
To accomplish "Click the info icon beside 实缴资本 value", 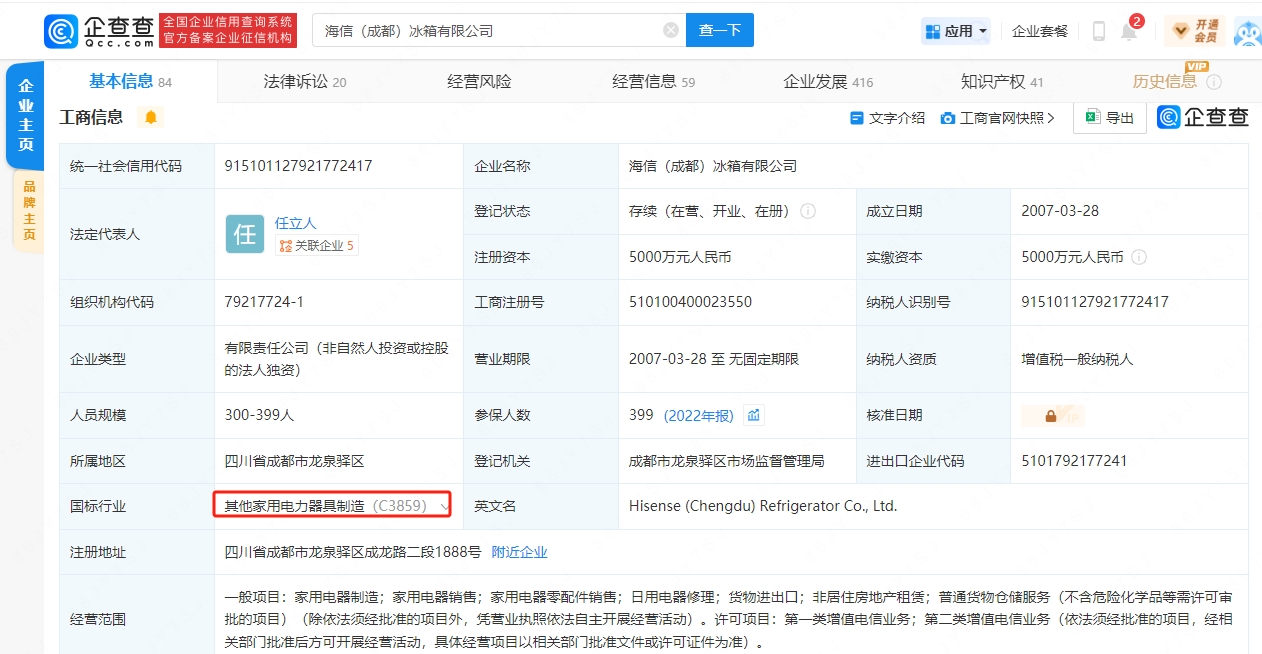I will tap(1139, 257).
